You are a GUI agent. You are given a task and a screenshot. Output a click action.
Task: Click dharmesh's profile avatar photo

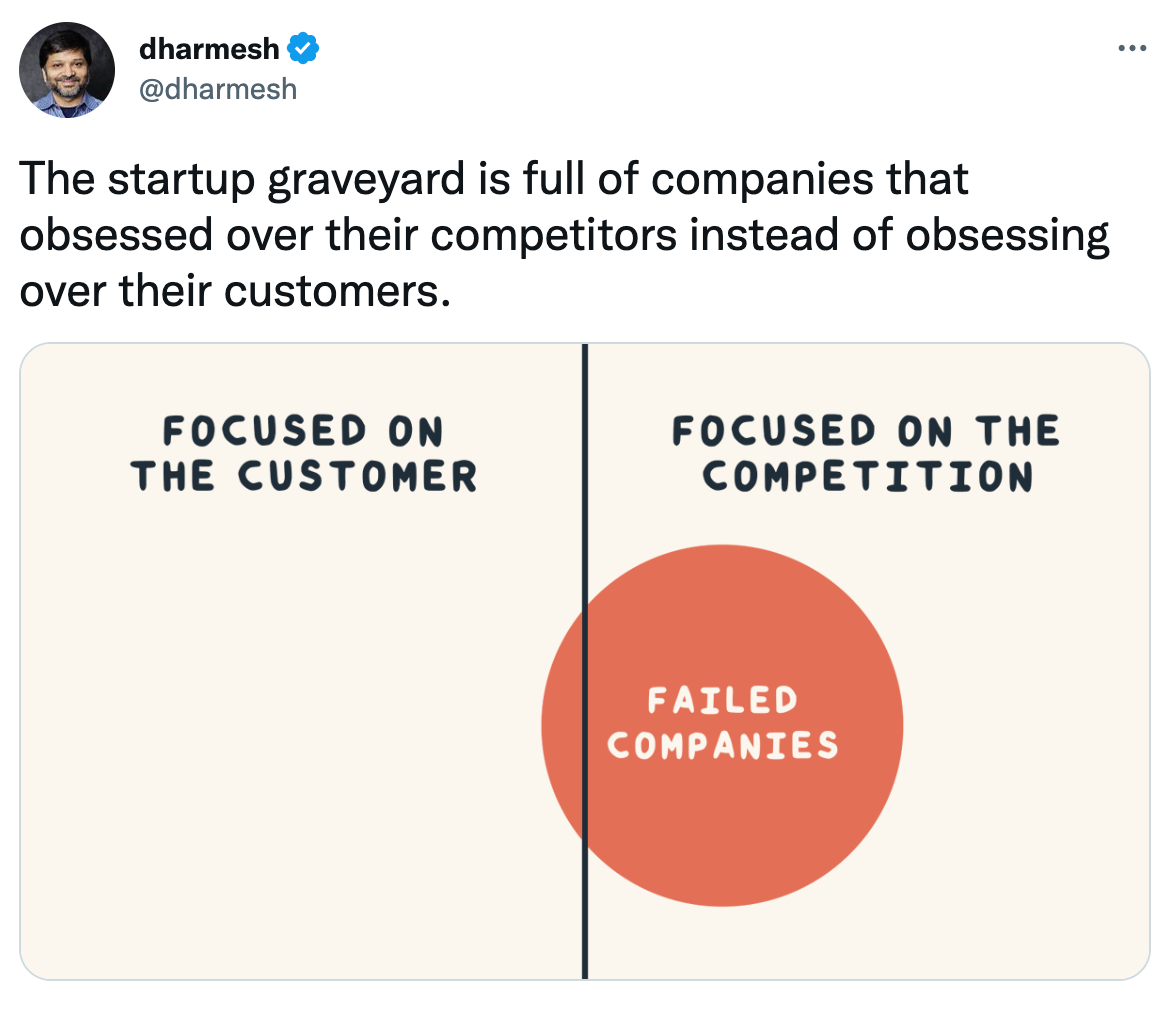[x=66, y=69]
